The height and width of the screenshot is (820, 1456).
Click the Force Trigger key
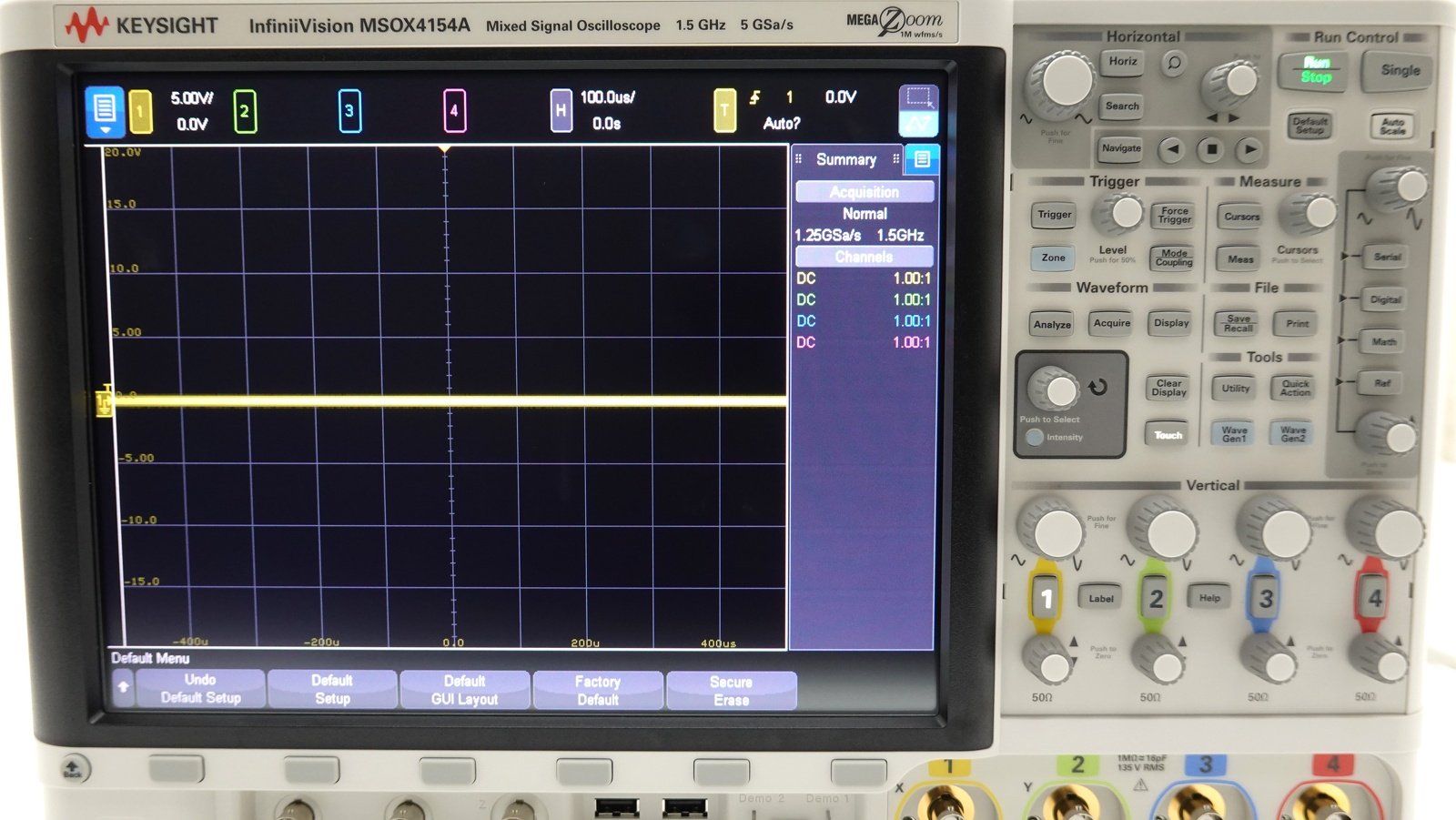[1174, 216]
